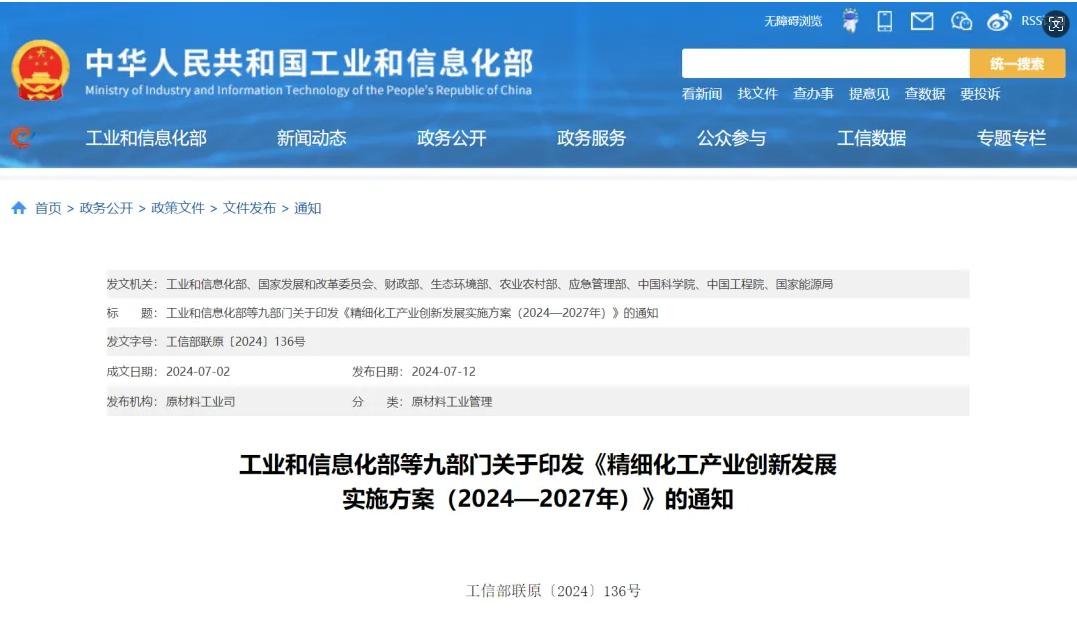
Task: Click the red e-government logo icon
Action: (21, 137)
